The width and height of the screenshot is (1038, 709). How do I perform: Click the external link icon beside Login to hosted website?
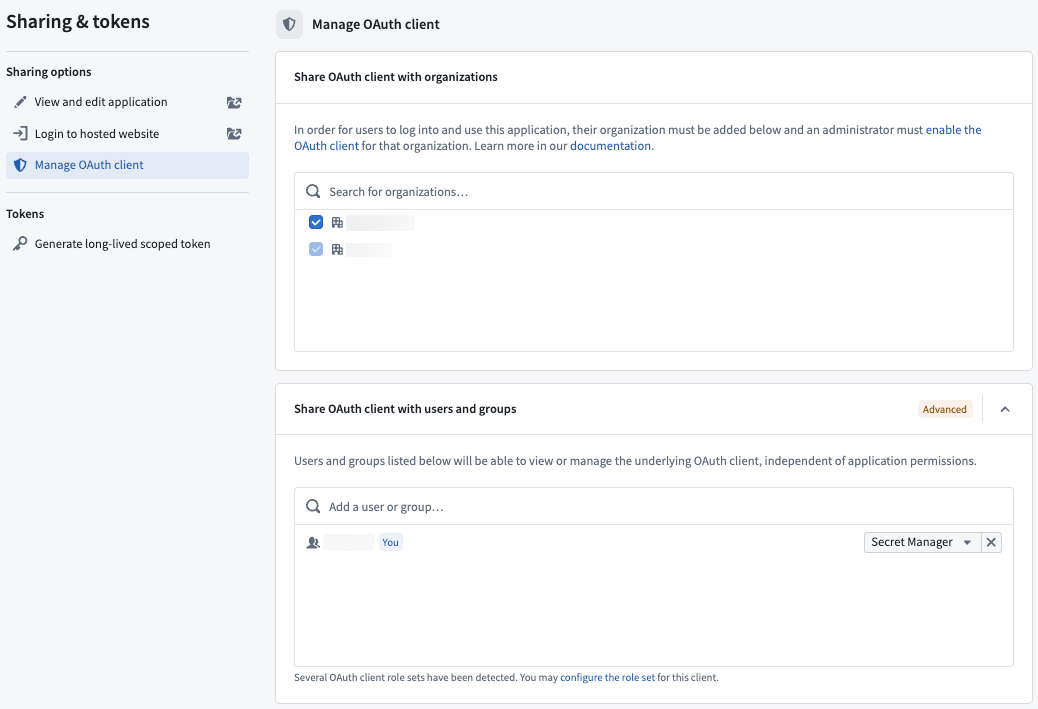pos(233,133)
